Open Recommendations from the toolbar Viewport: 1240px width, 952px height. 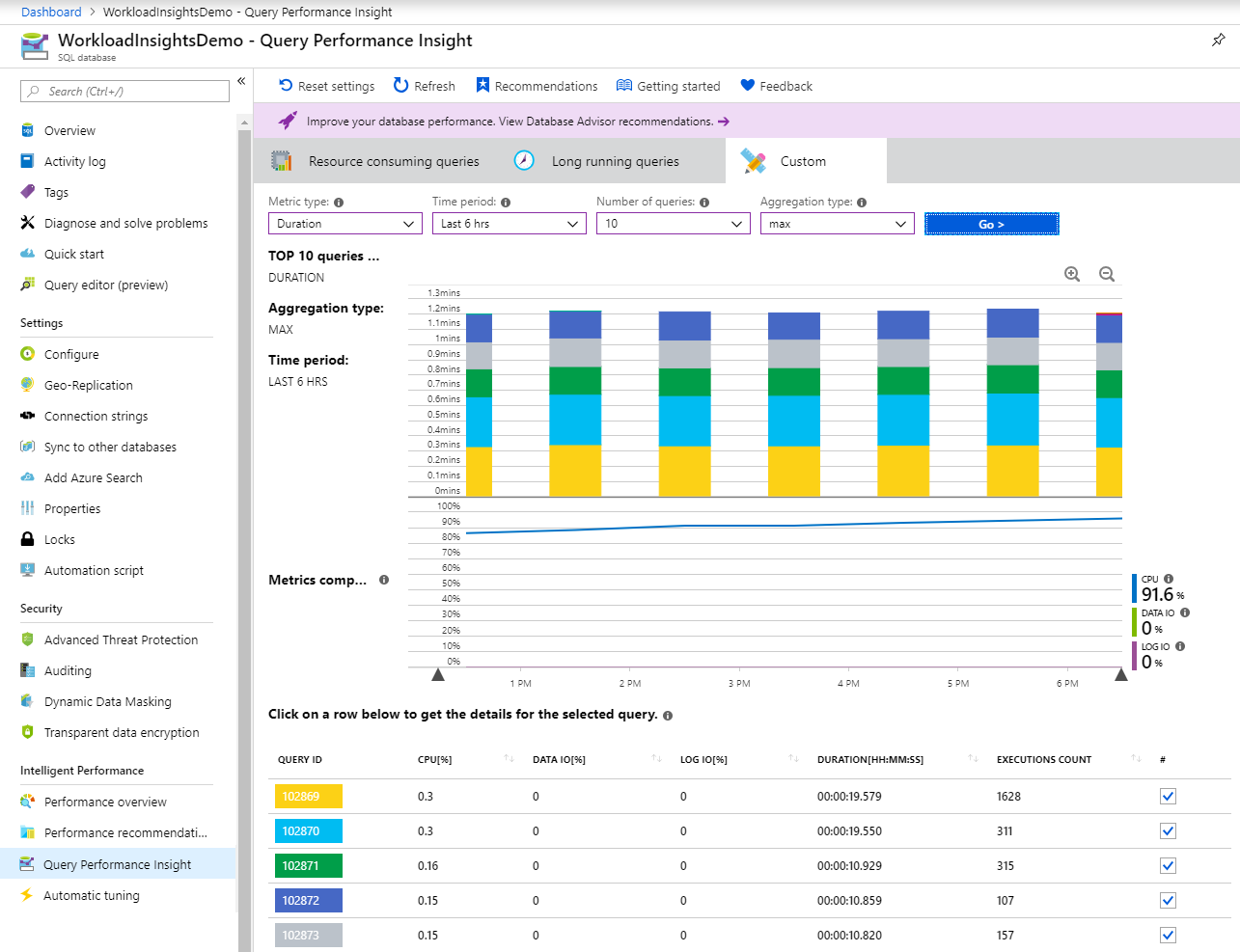click(x=537, y=86)
